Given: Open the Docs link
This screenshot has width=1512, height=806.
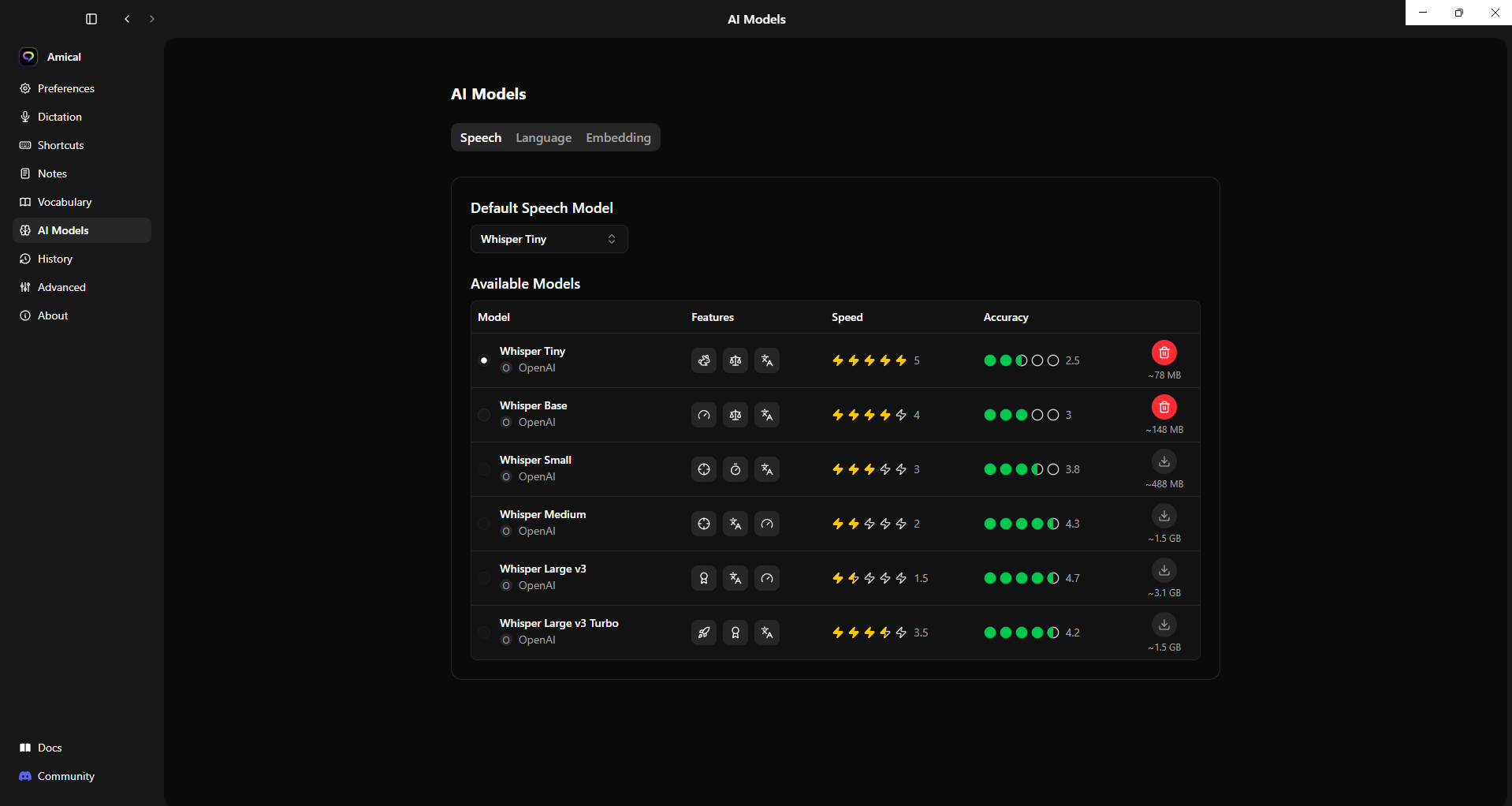Looking at the screenshot, I should 50,748.
